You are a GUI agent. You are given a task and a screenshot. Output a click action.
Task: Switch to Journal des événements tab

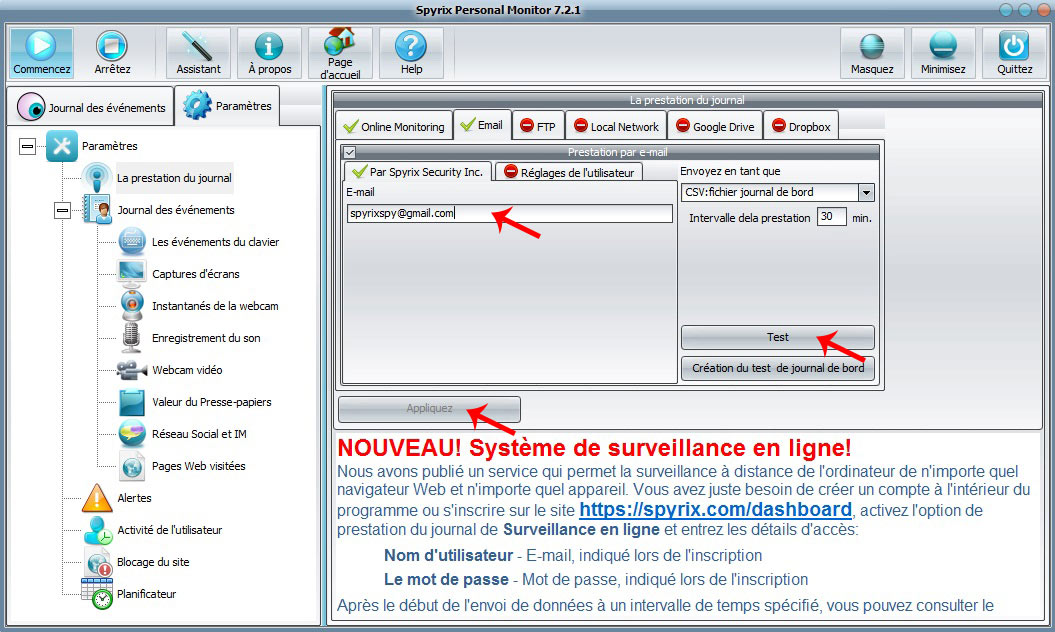[x=92, y=107]
